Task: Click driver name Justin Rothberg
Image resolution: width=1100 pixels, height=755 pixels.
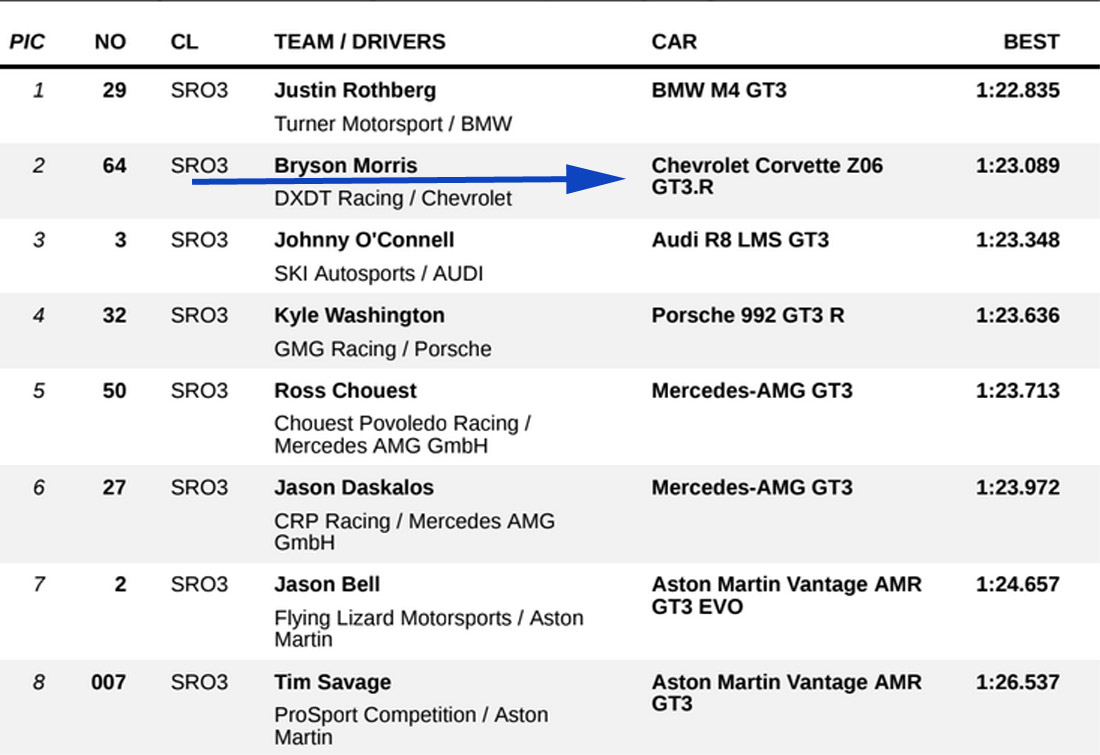Action: point(355,90)
